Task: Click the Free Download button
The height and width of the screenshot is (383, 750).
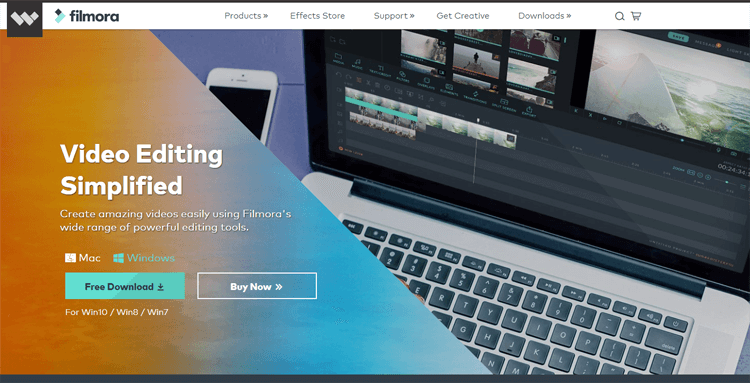Action: click(x=125, y=286)
